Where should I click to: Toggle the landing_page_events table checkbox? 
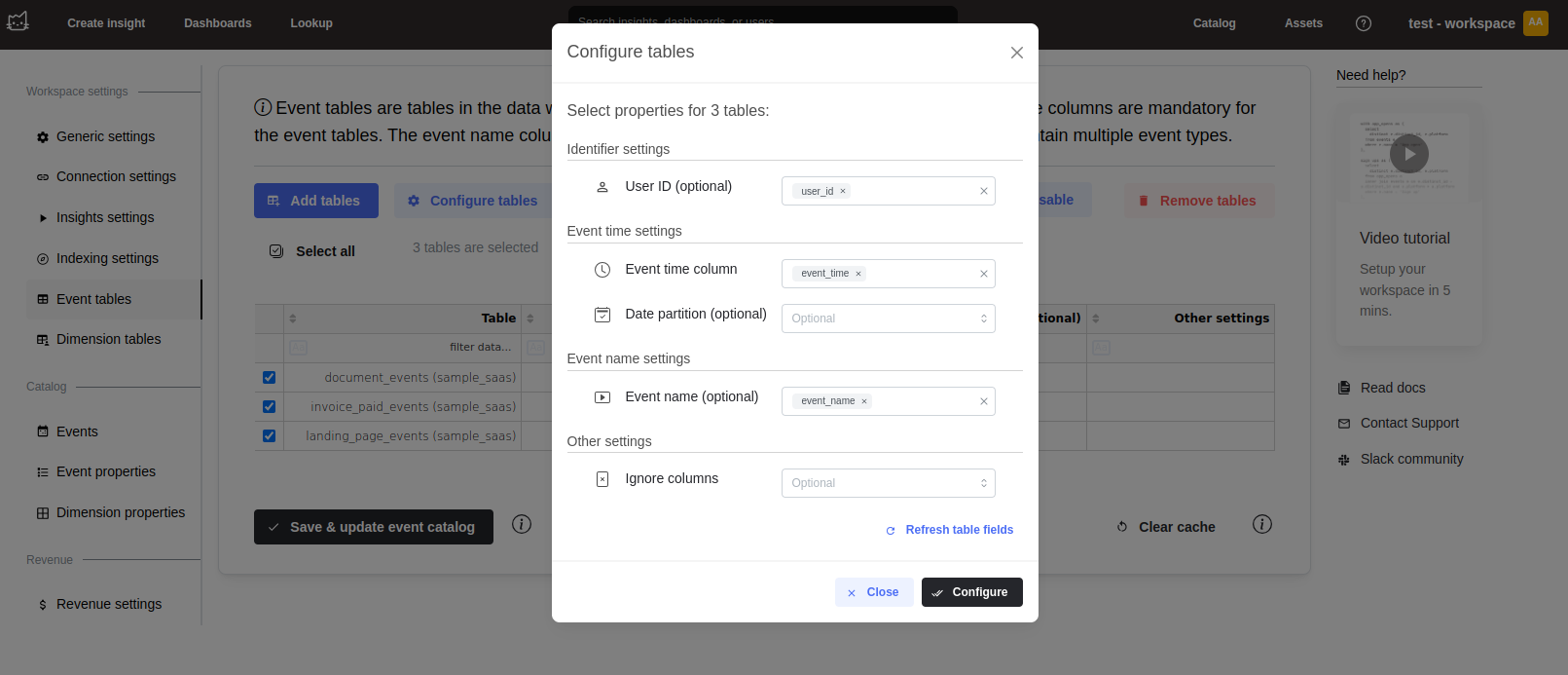coord(270,436)
